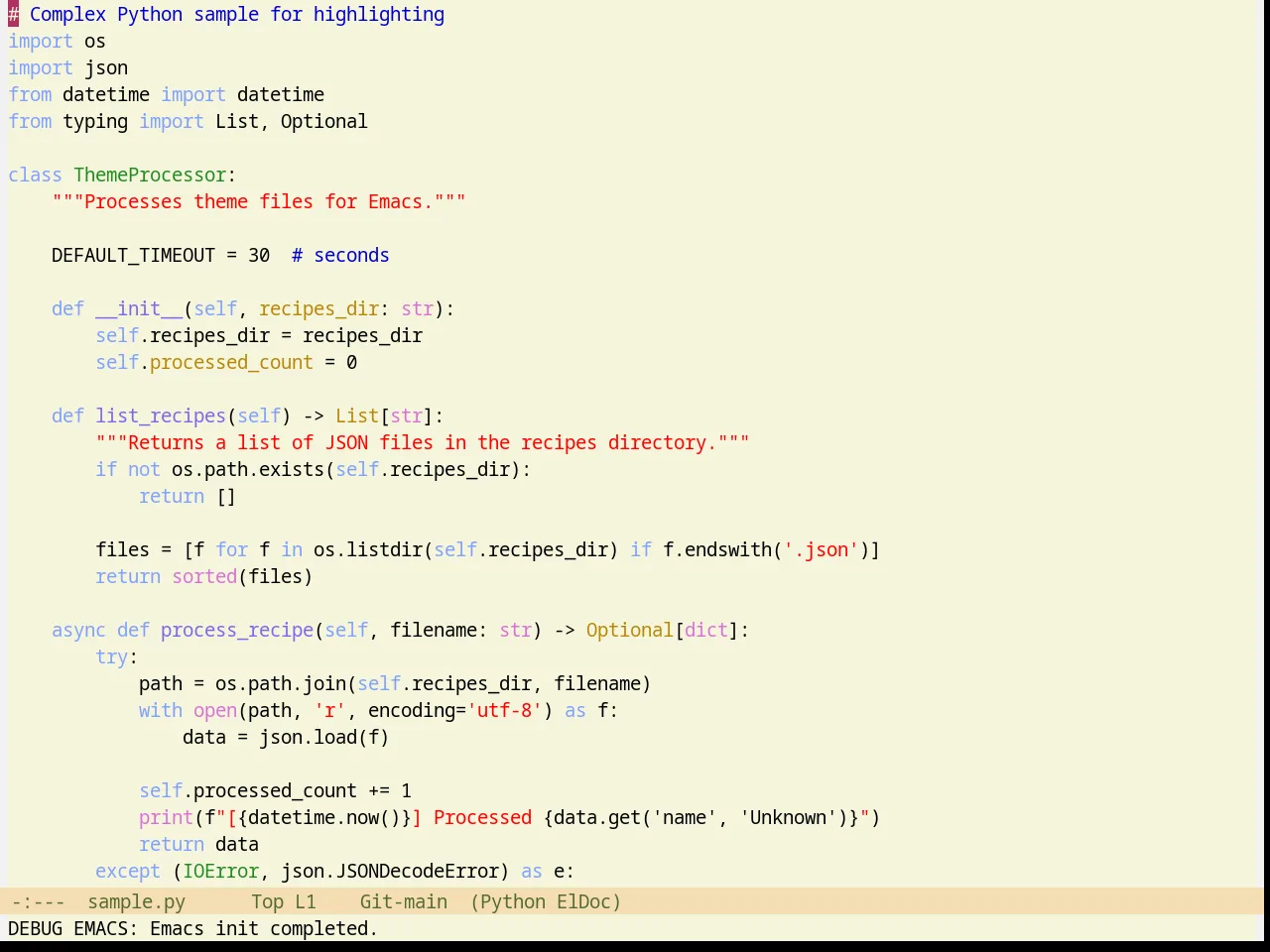Image resolution: width=1270 pixels, height=952 pixels.
Task: Click the echo area message 'Emacs init completed.'
Action: tap(264, 928)
